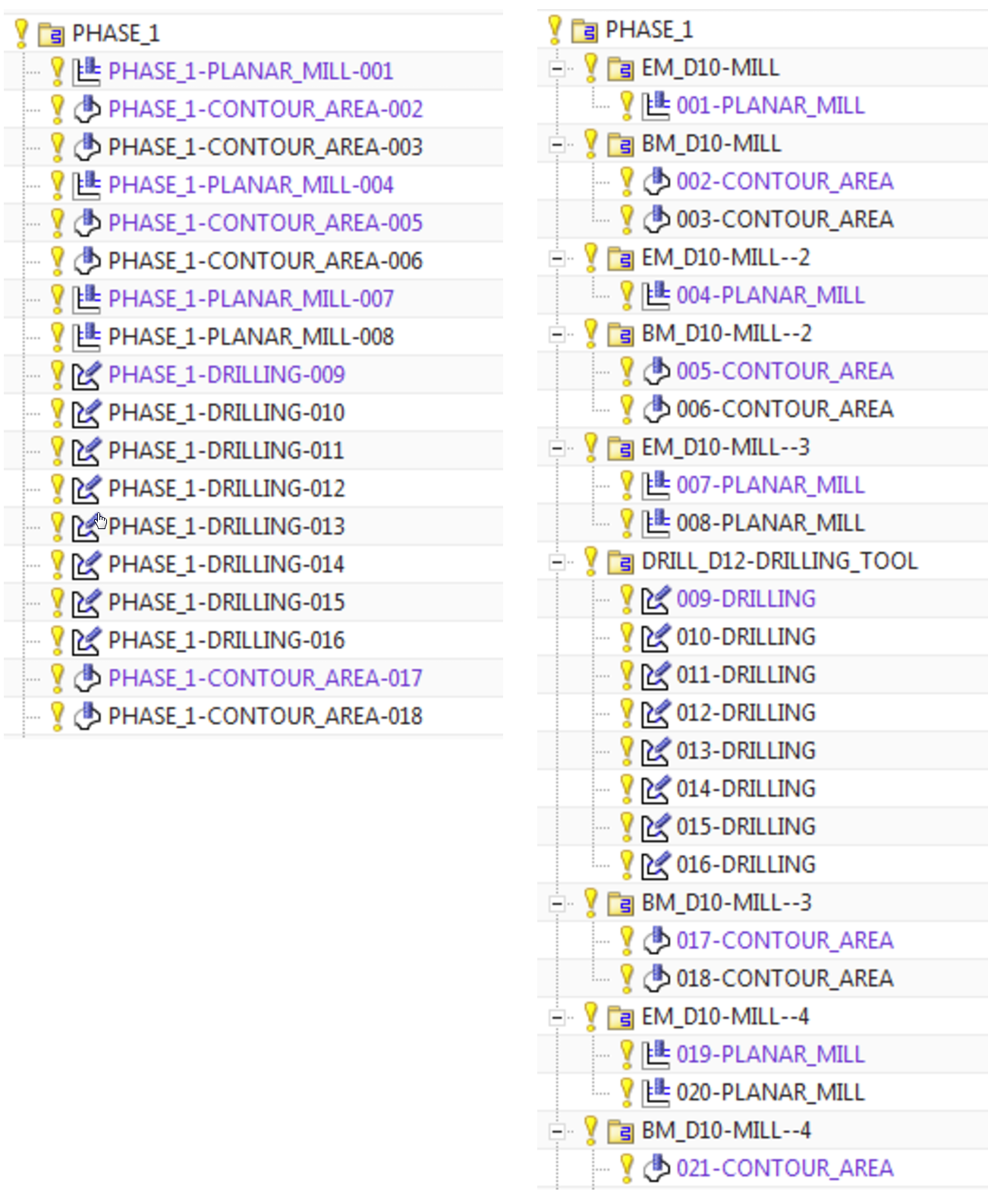This screenshot has height=1204, width=988.
Task: Collapse the EM_D10-MILL group
Action: click(557, 69)
